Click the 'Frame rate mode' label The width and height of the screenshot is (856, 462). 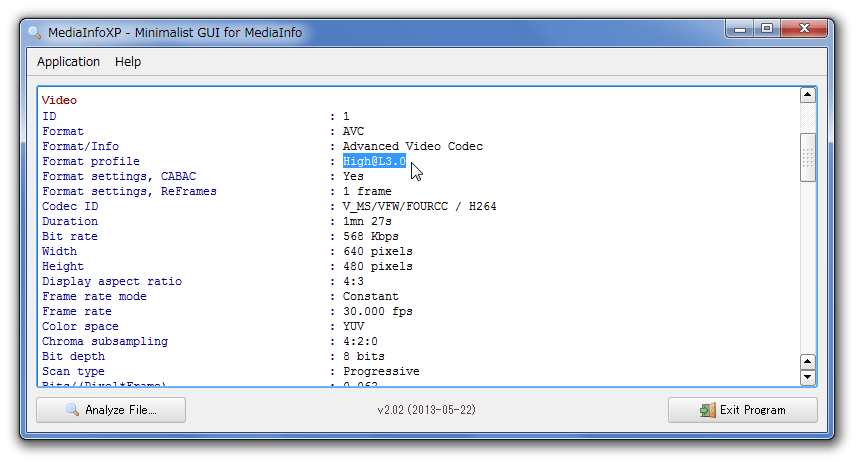point(94,296)
